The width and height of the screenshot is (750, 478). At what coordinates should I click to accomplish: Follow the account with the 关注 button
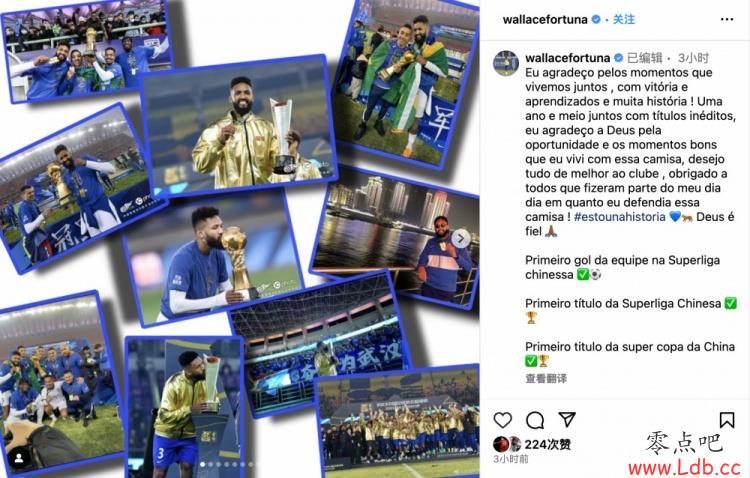(624, 19)
